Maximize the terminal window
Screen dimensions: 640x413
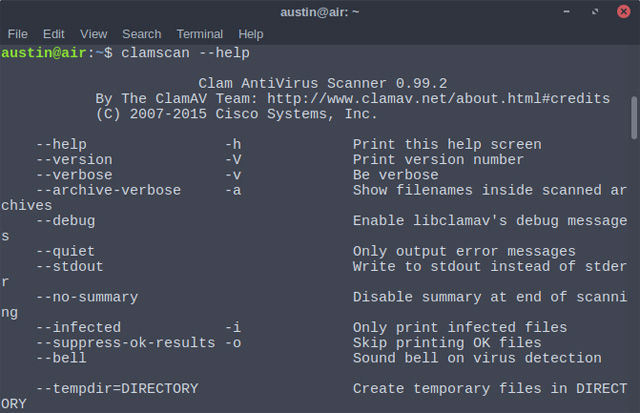click(x=597, y=11)
